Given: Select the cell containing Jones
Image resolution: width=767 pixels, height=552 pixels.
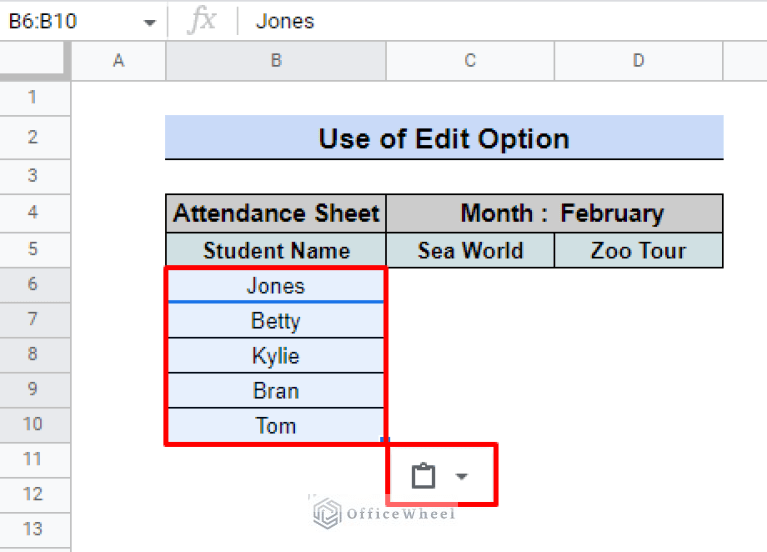Looking at the screenshot, I should [276, 285].
